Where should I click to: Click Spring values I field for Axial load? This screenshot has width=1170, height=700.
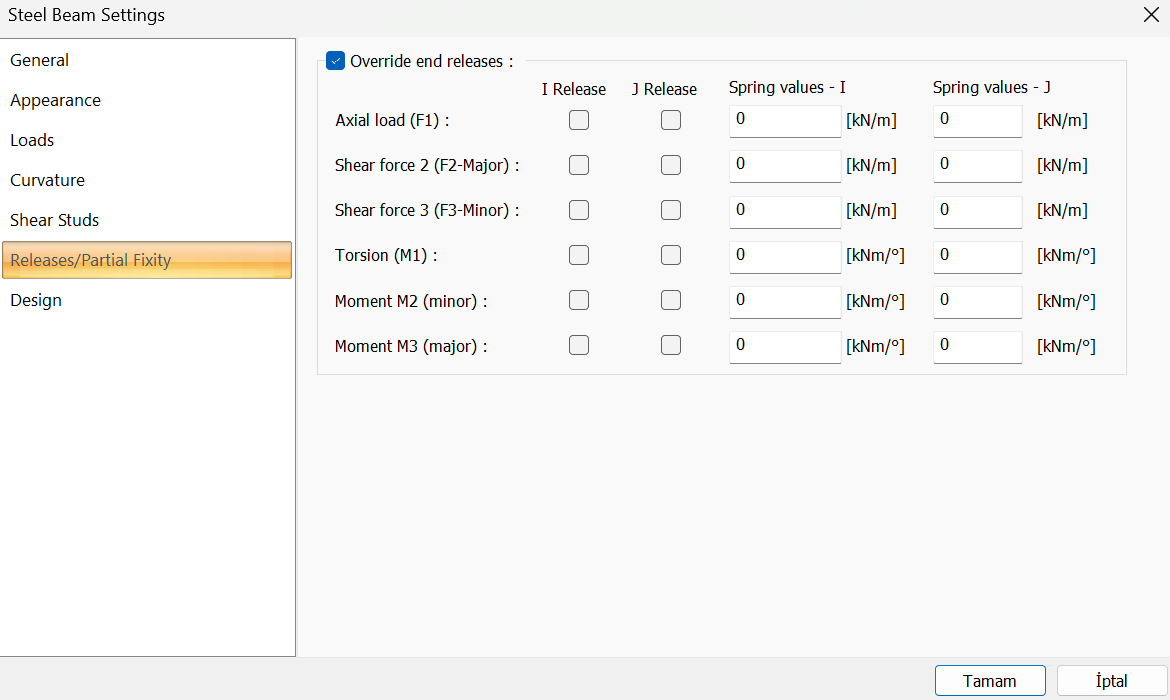click(784, 120)
